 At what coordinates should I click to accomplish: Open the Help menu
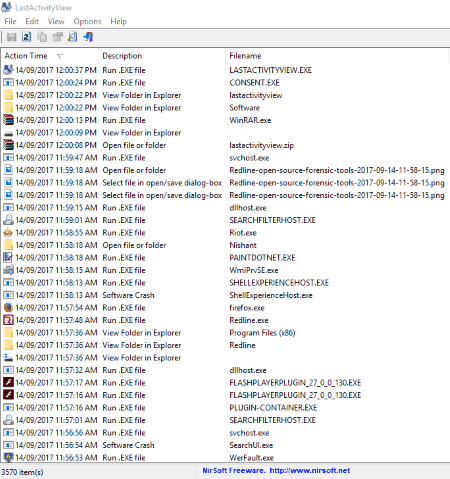point(119,22)
